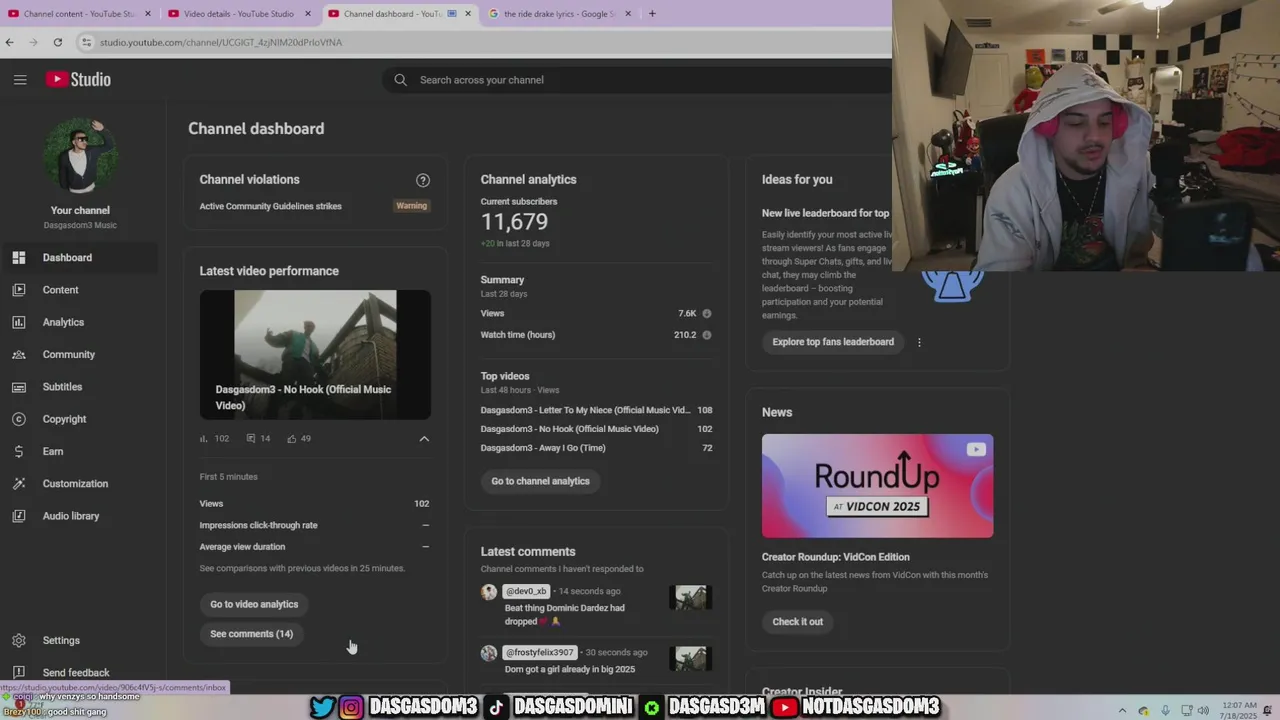Open the No Hook video thumbnail
This screenshot has width=1280, height=720.
tap(315, 355)
